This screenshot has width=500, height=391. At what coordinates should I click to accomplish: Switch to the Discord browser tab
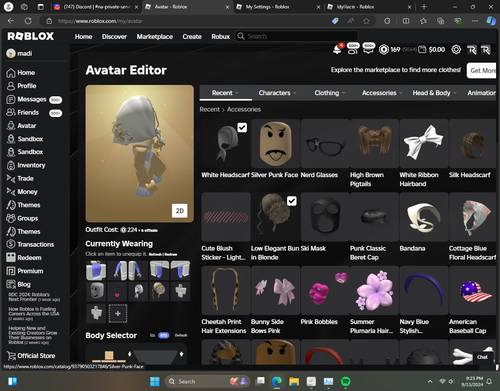pos(96,7)
